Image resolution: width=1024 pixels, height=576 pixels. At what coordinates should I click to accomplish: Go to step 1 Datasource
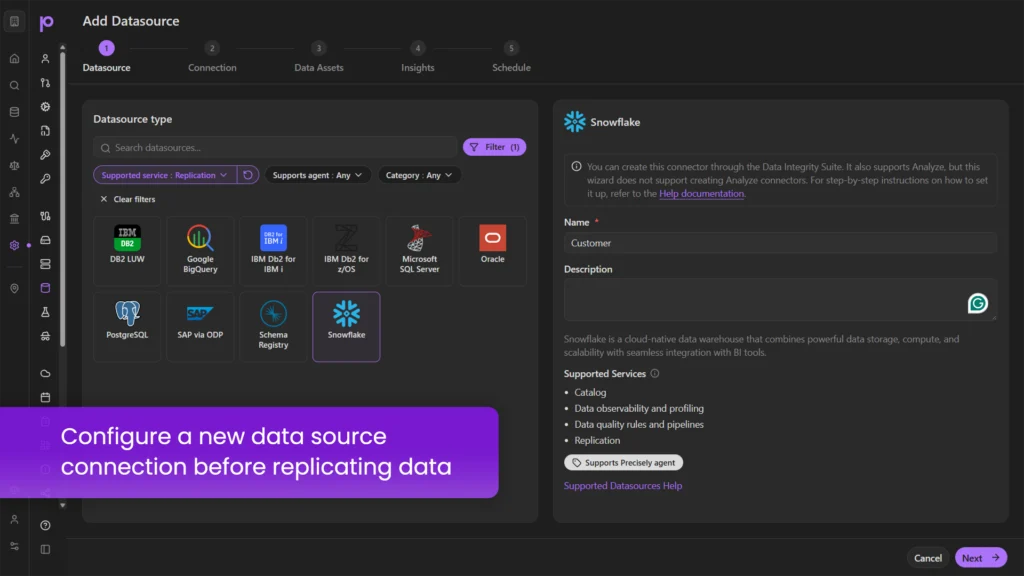pyautogui.click(x=106, y=57)
